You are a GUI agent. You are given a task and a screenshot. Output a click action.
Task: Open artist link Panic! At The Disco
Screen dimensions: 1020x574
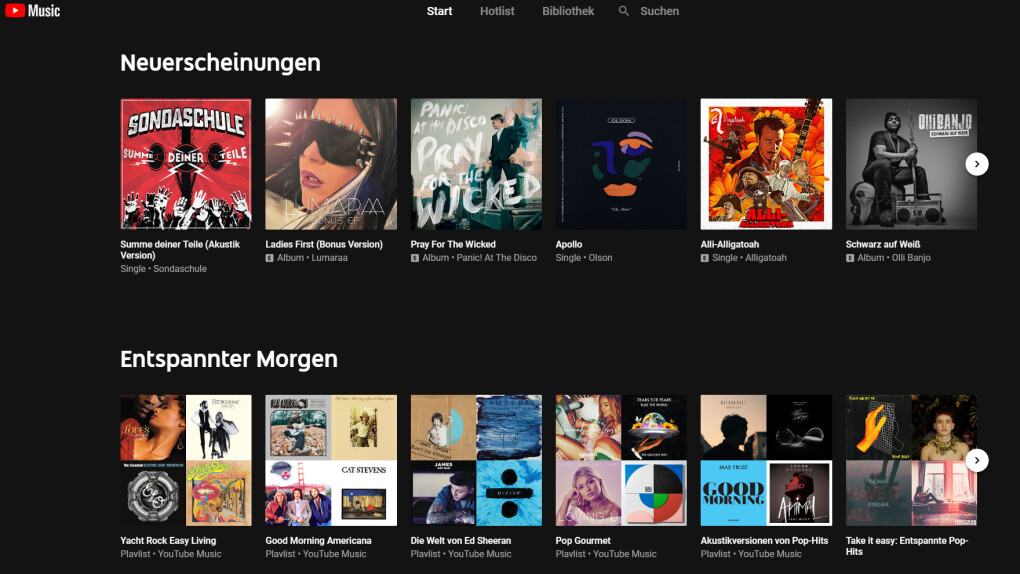pos(496,258)
